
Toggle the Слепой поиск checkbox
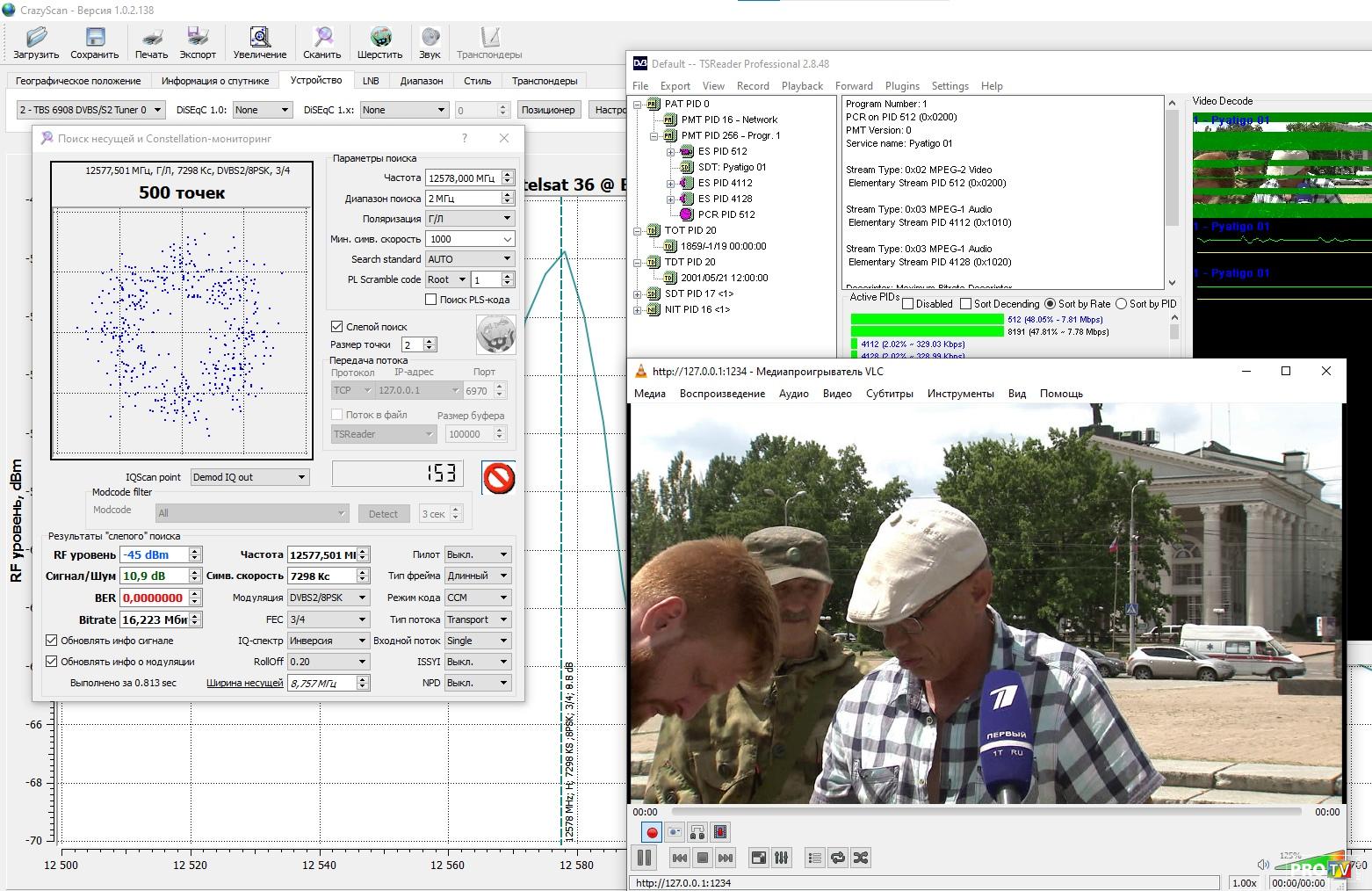pos(336,327)
